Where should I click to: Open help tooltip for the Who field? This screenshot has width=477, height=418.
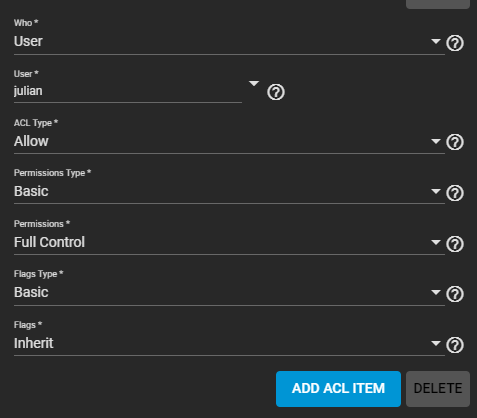coord(455,43)
